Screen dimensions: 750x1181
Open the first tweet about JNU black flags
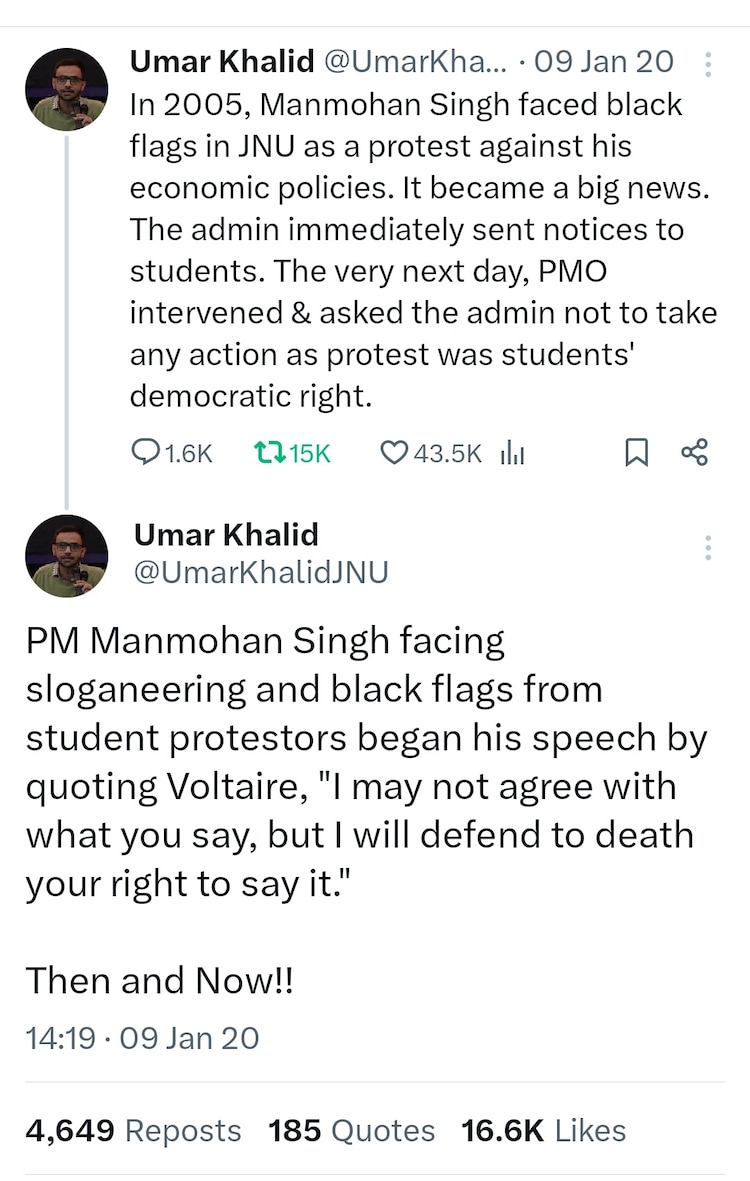(x=420, y=250)
